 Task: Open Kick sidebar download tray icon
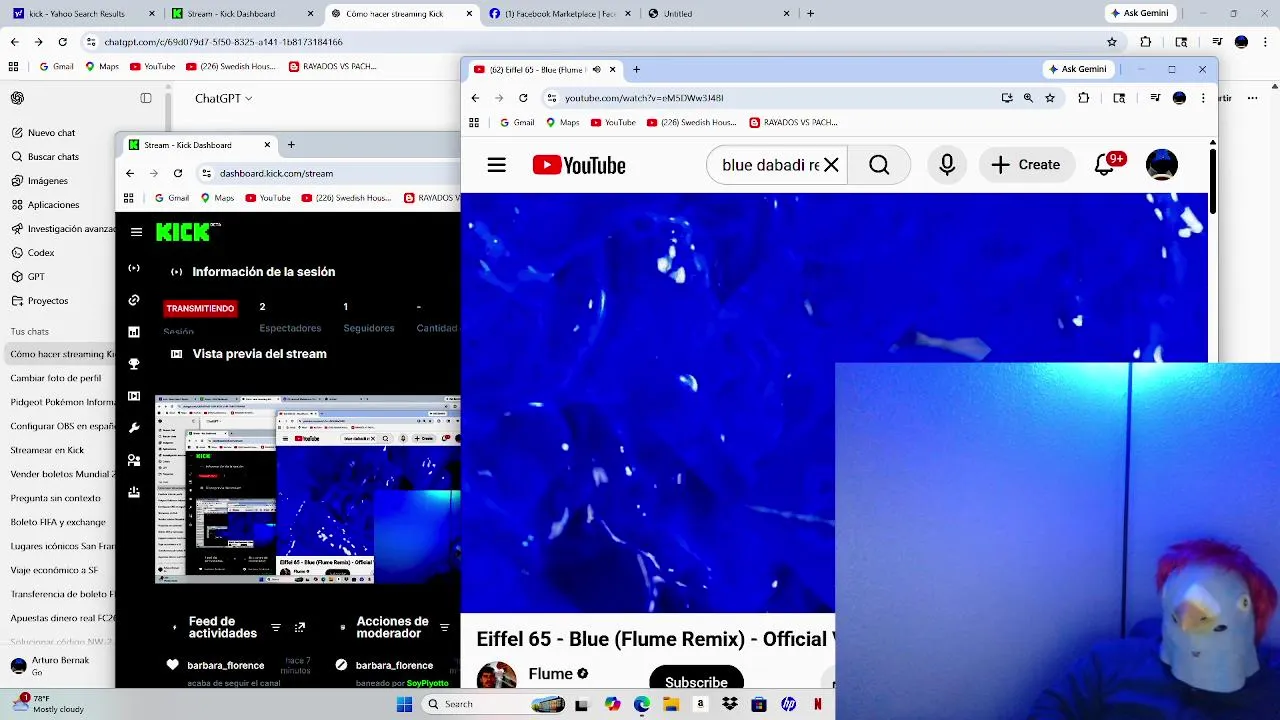(134, 492)
